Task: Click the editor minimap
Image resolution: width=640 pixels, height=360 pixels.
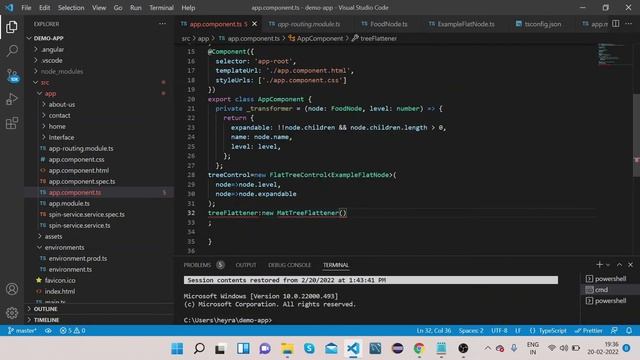Action: pyautogui.click(x=610, y=53)
